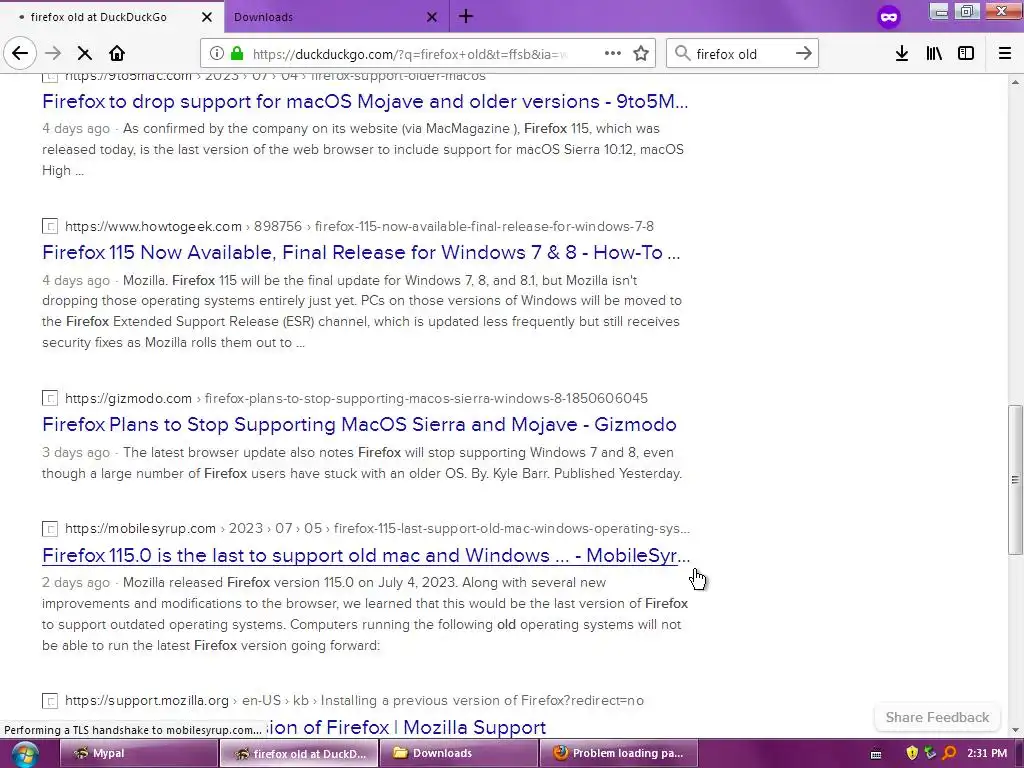
Task: Click the forward arrow navigation button
Action: click(x=53, y=54)
